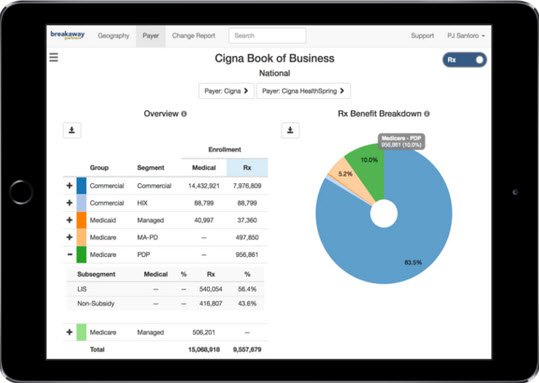Go to the Geography tab
Screen dimensions: 539x383
(x=113, y=35)
